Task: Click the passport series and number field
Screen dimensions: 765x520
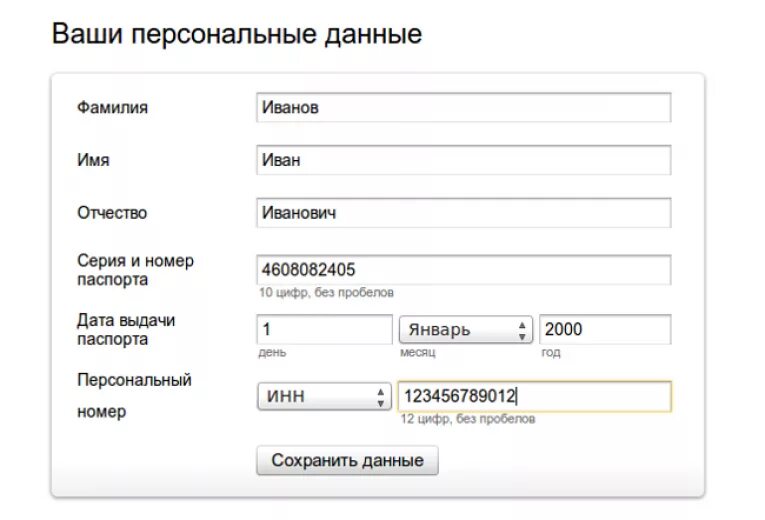Action: [x=463, y=270]
